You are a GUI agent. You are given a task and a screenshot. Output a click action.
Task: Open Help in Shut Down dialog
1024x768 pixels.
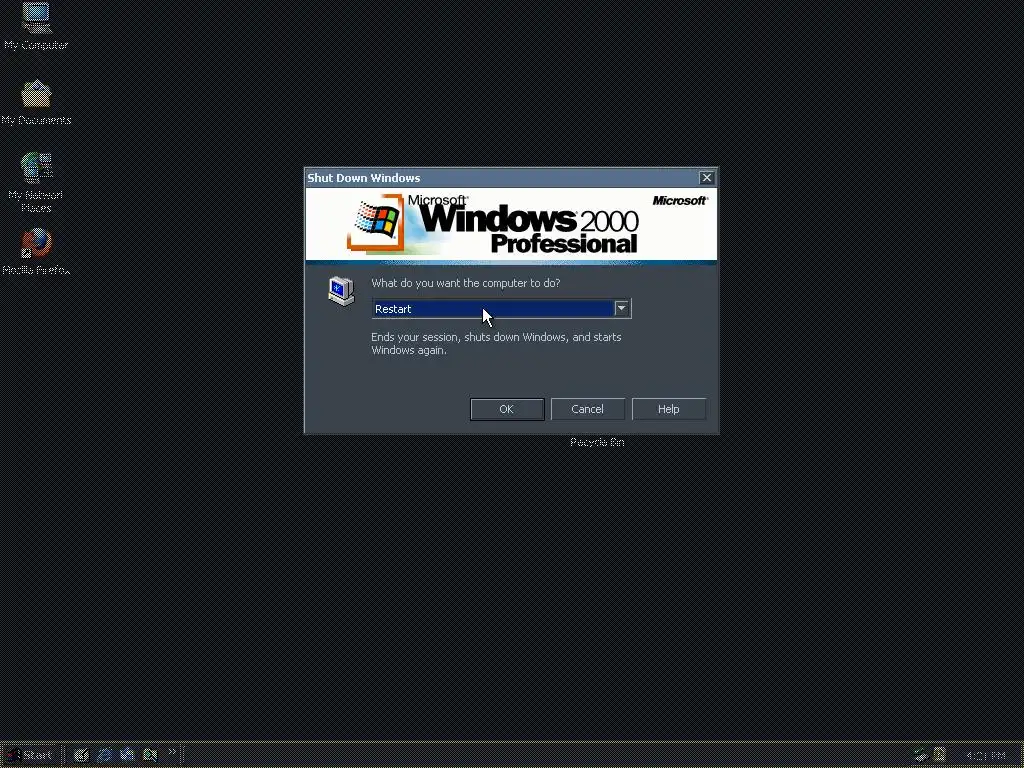coord(668,409)
